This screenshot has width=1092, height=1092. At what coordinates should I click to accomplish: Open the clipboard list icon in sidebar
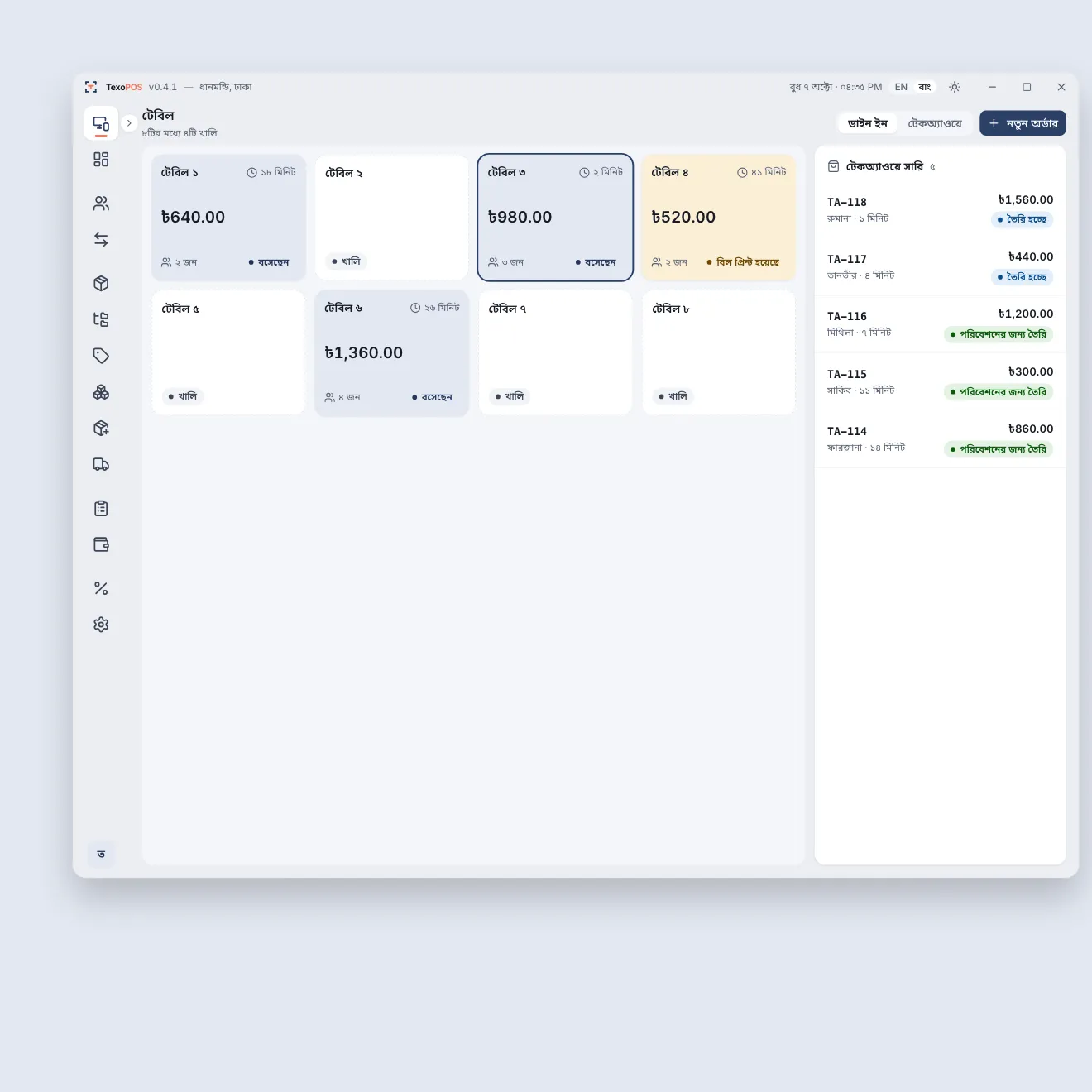coord(101,509)
